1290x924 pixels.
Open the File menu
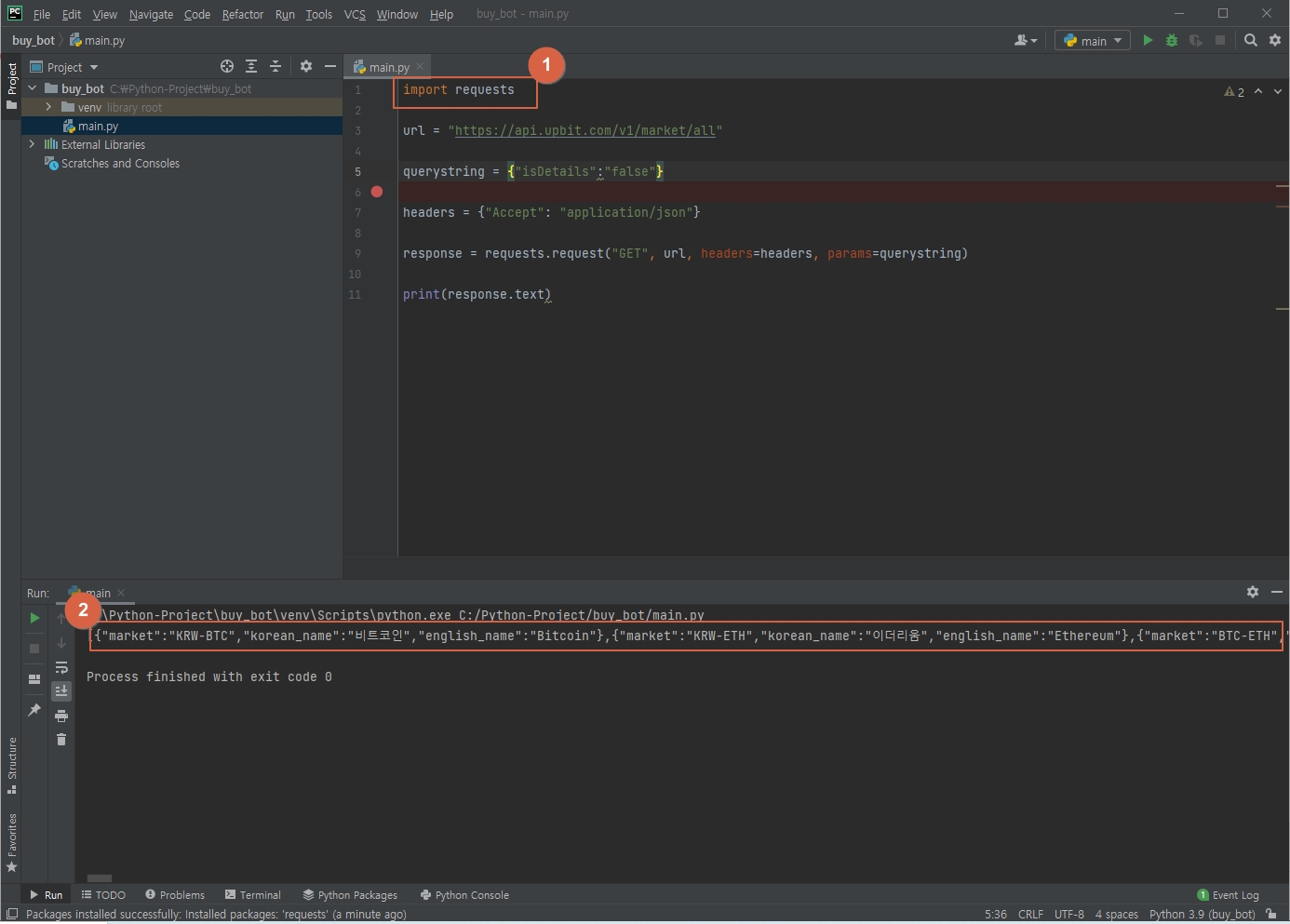click(42, 14)
